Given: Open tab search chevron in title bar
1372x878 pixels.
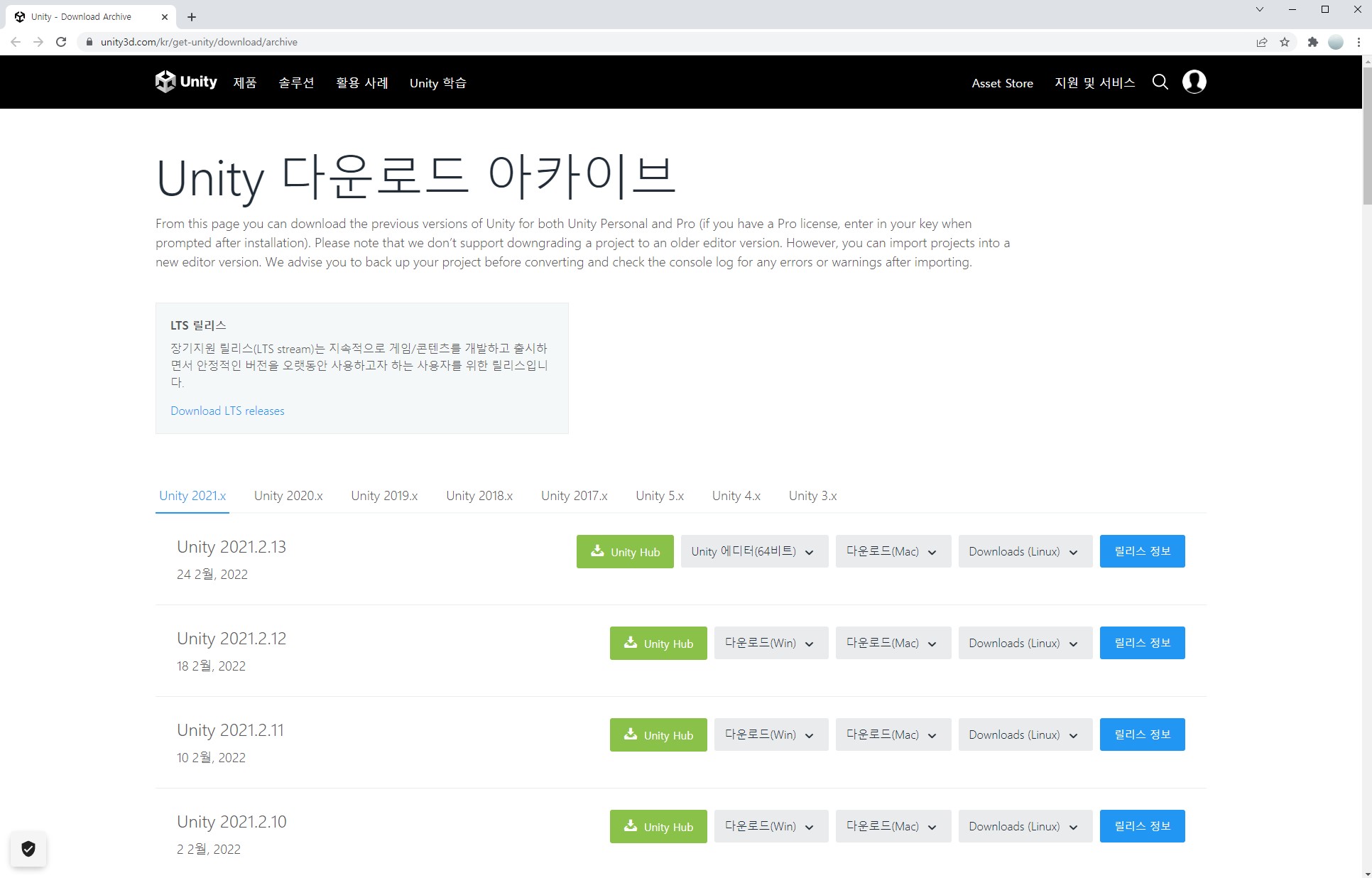Looking at the screenshot, I should [1260, 10].
